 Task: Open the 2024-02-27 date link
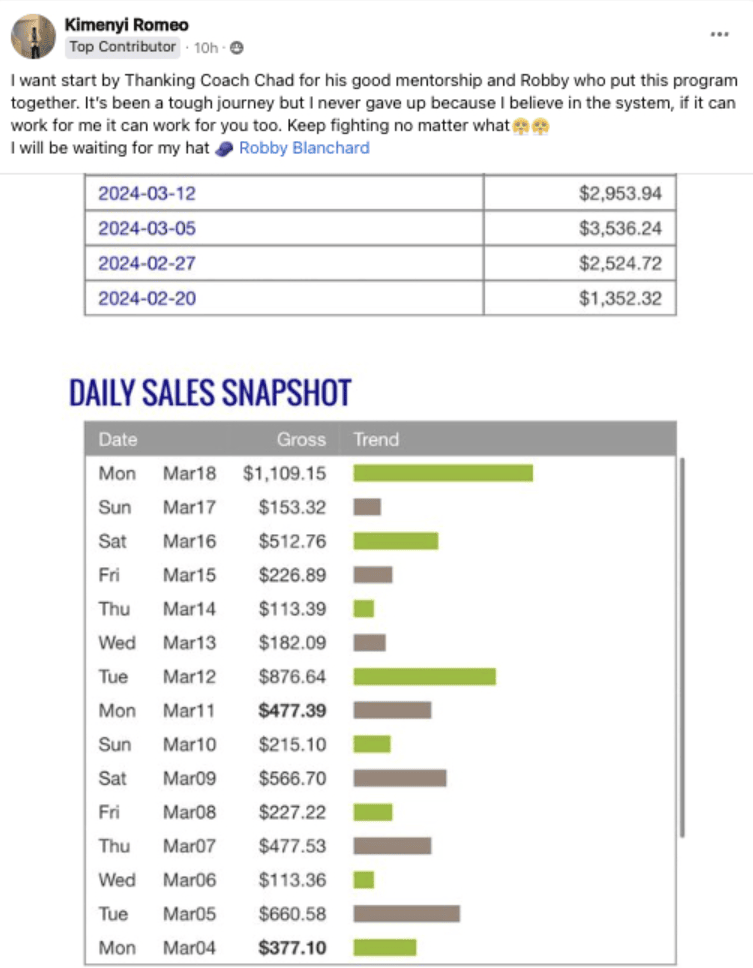(147, 264)
